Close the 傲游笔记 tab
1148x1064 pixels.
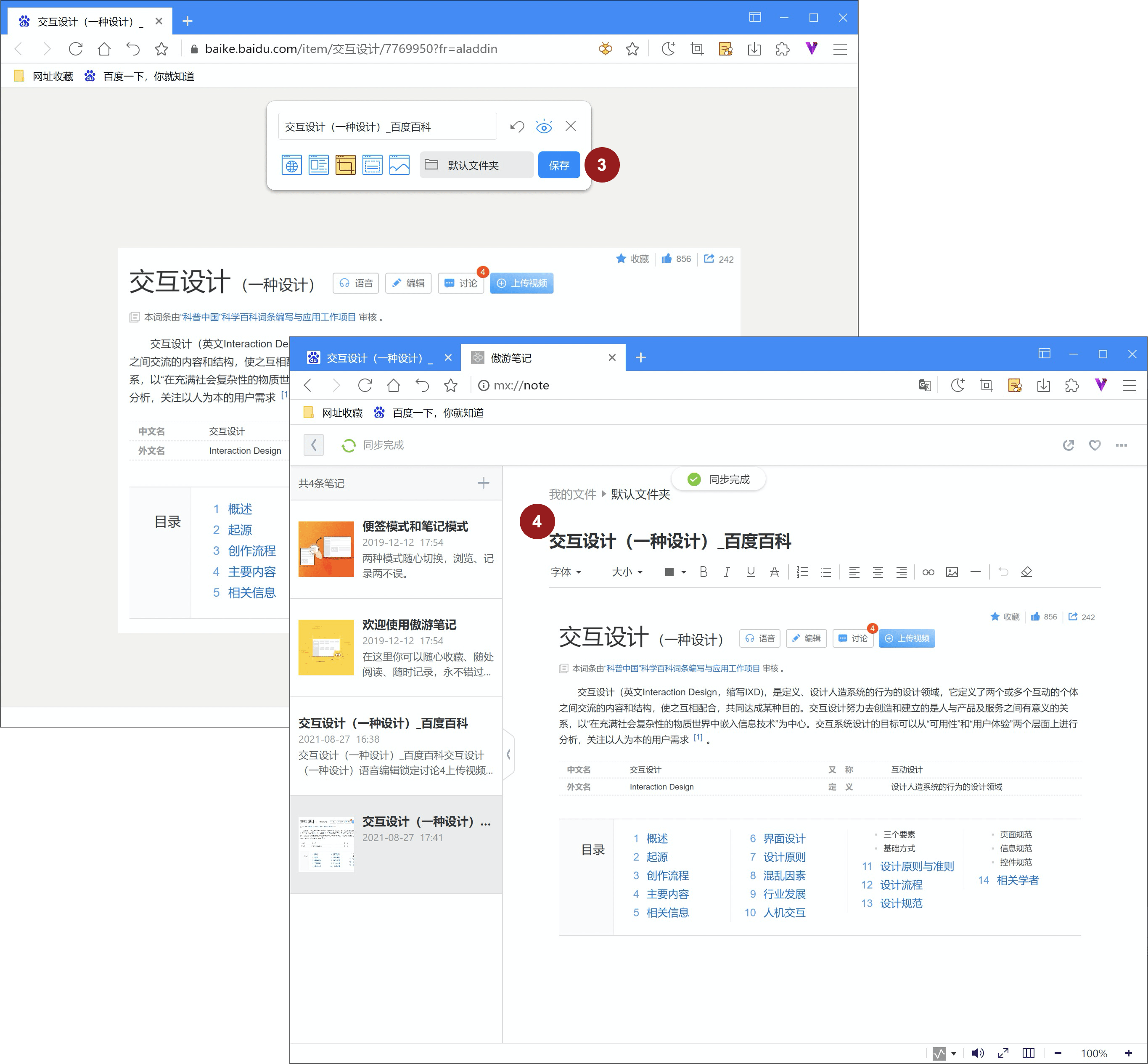[612, 358]
